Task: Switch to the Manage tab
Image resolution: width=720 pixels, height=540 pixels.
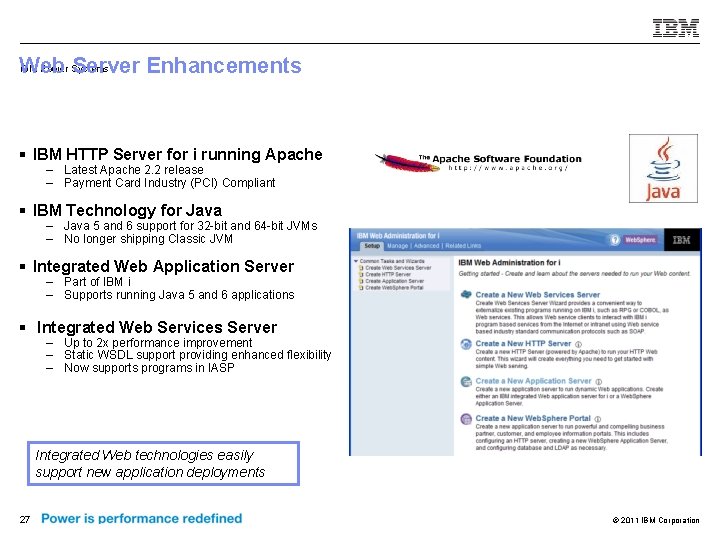Action: [397, 246]
